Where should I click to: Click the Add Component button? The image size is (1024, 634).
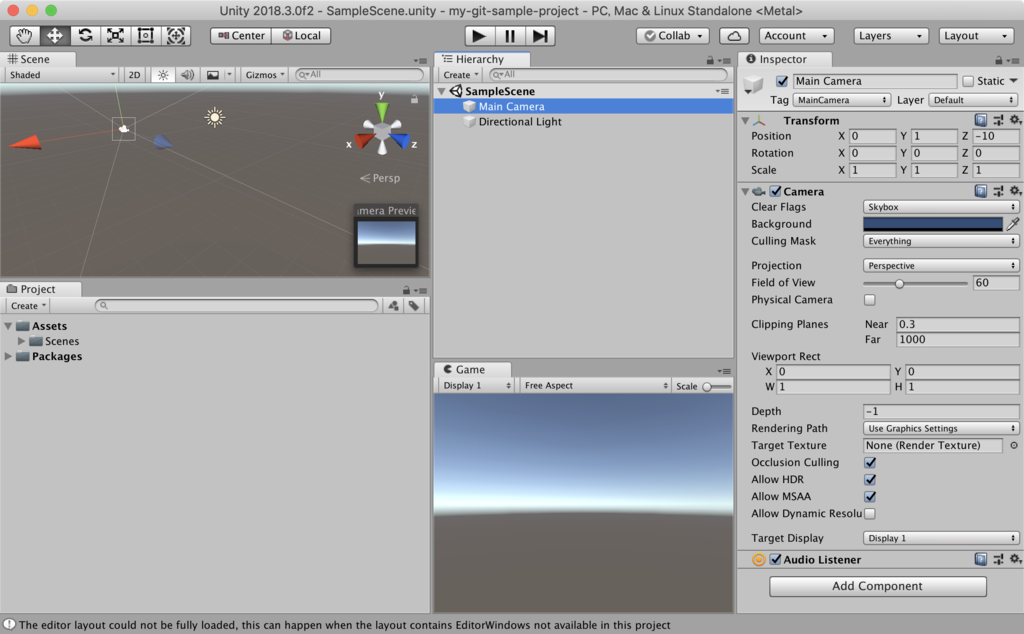877,586
